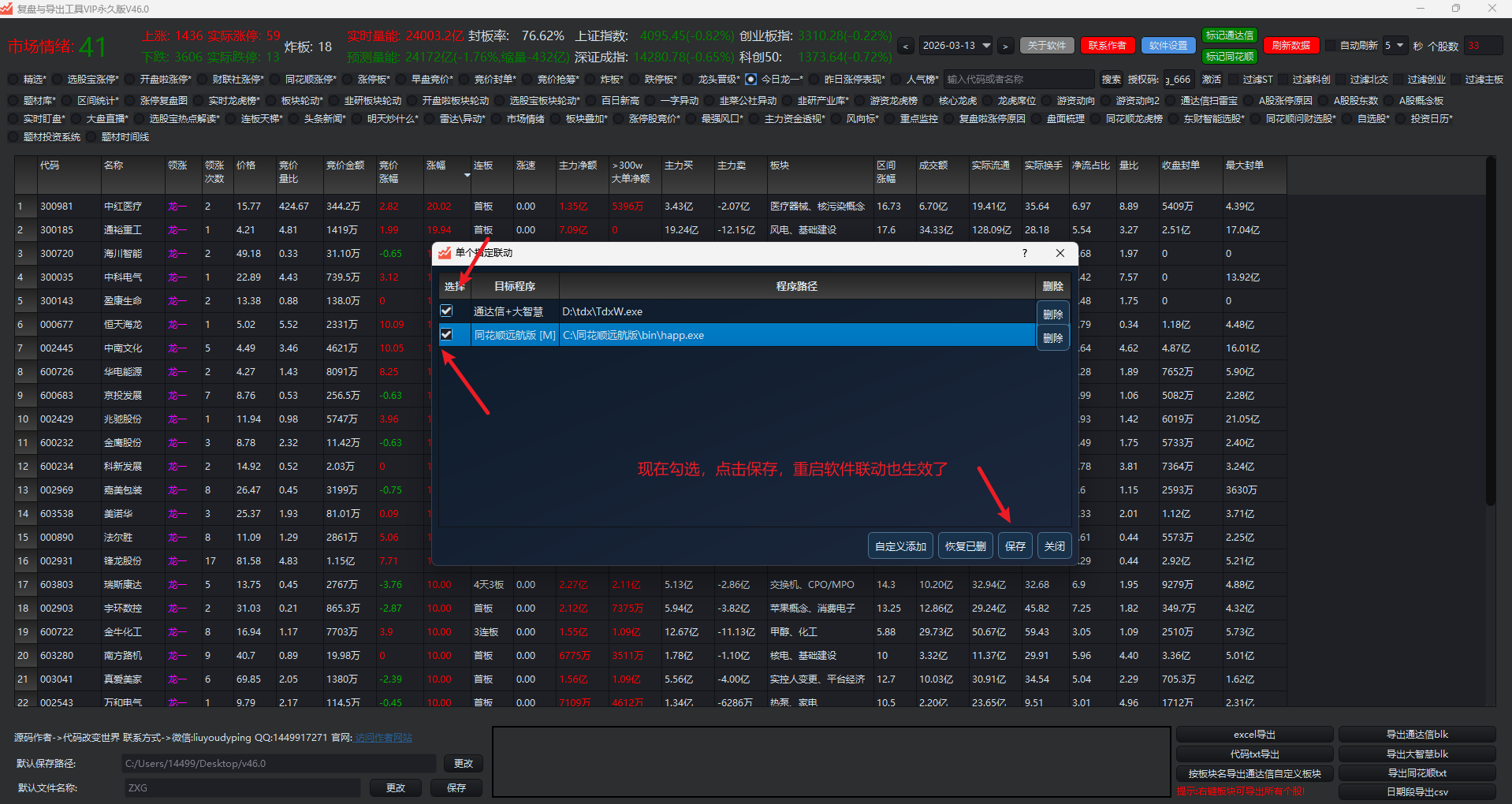Viewport: 1512px width, 804px height.
Task: Open 软件设置 from the top toolbar
Action: [x=1168, y=46]
